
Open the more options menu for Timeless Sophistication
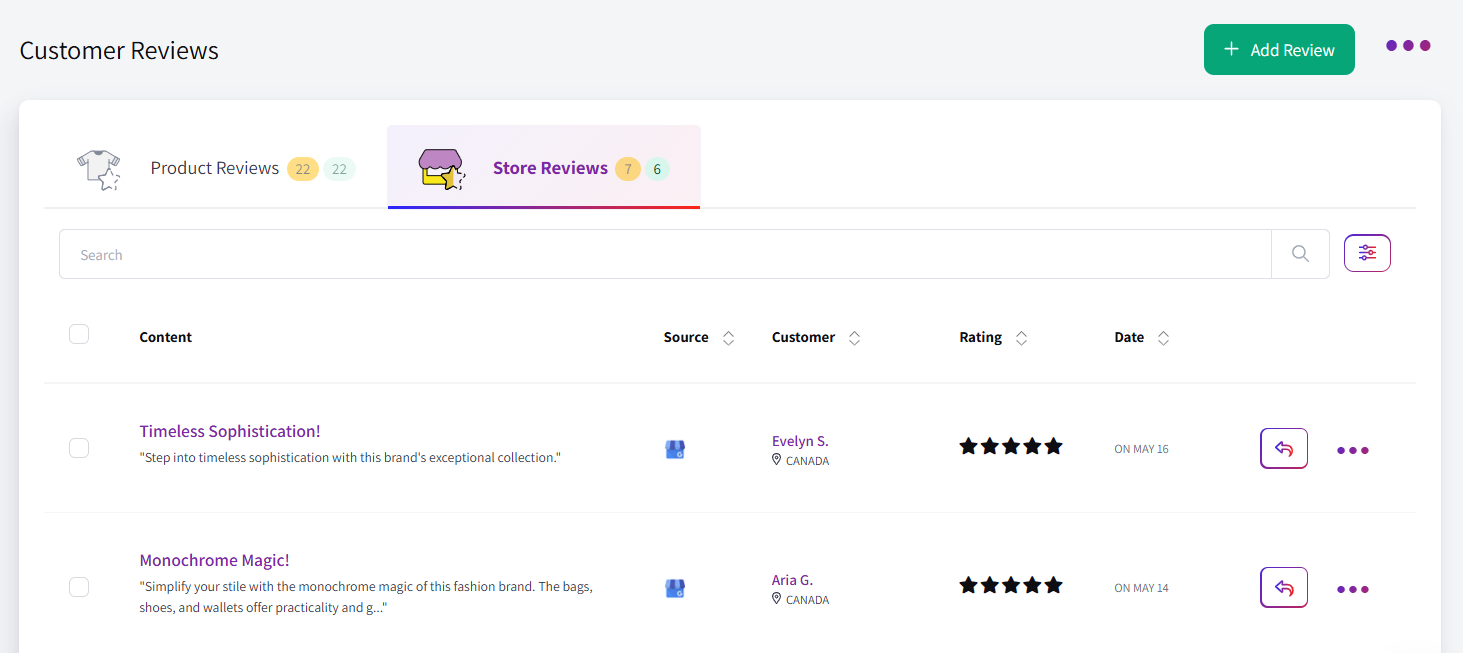pyautogui.click(x=1352, y=450)
